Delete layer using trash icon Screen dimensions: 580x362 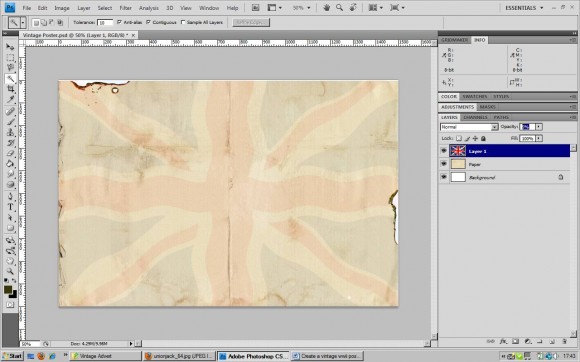coord(564,341)
